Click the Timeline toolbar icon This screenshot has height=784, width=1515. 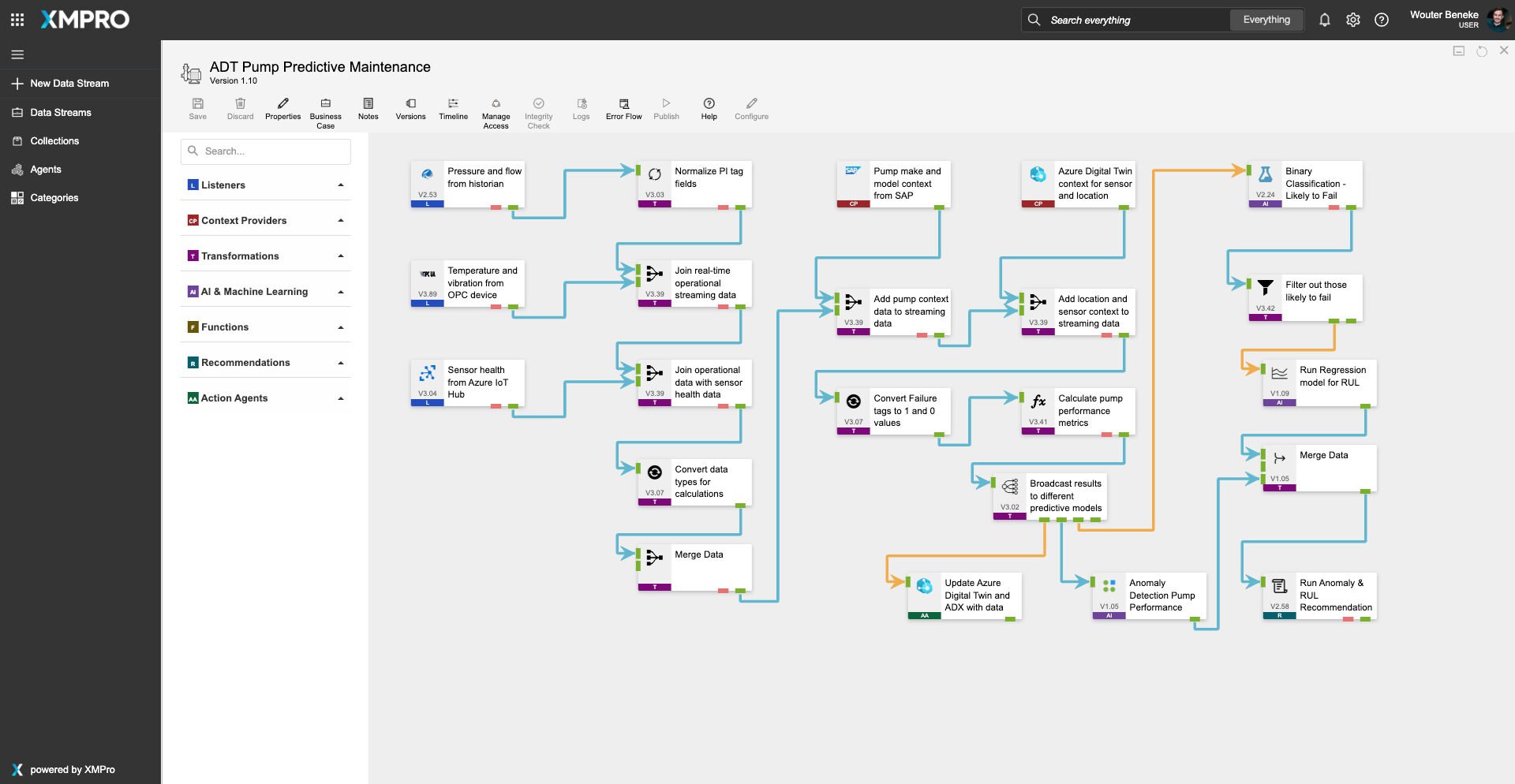coord(453,109)
